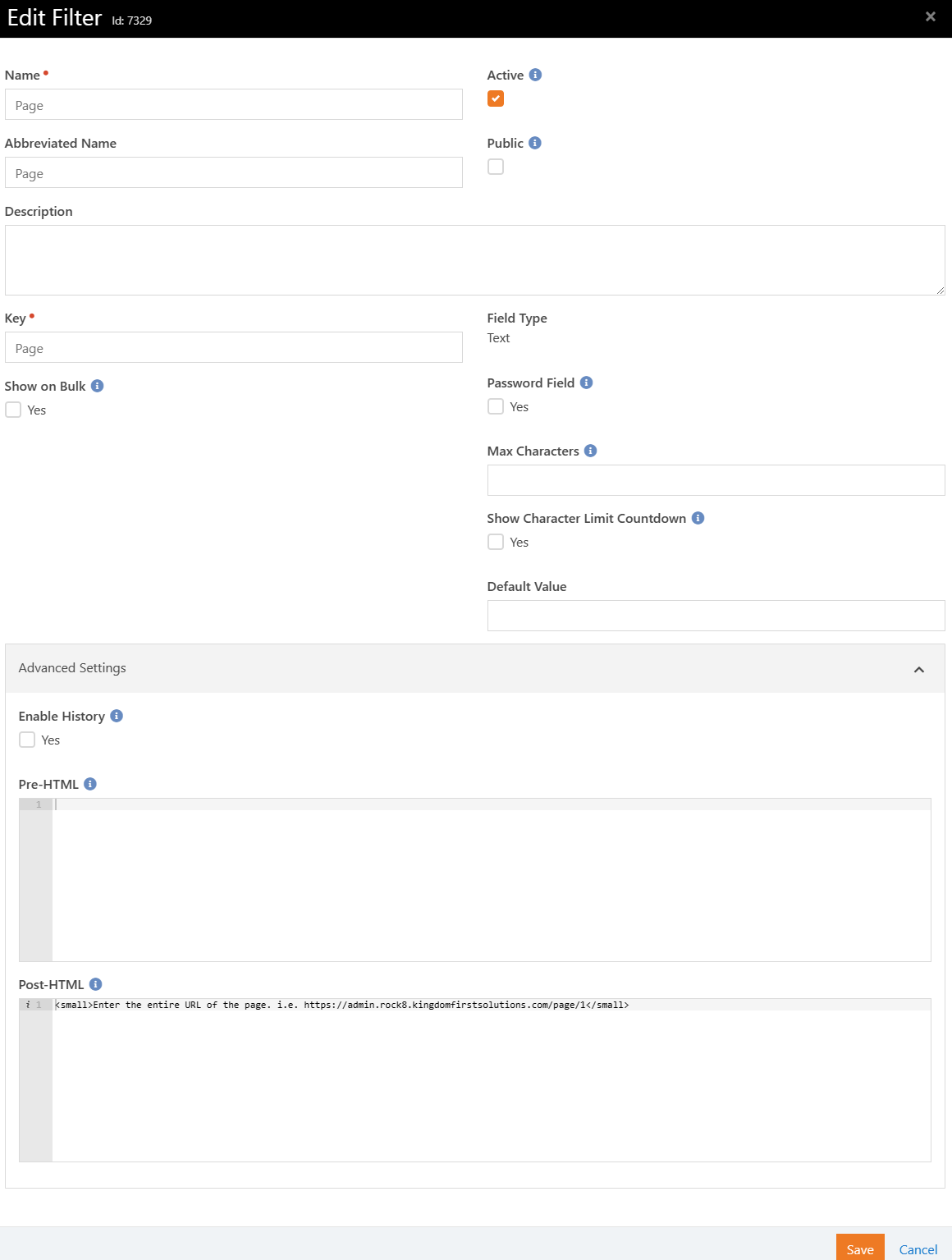
Task: Focus the Name input field
Action: 234,104
